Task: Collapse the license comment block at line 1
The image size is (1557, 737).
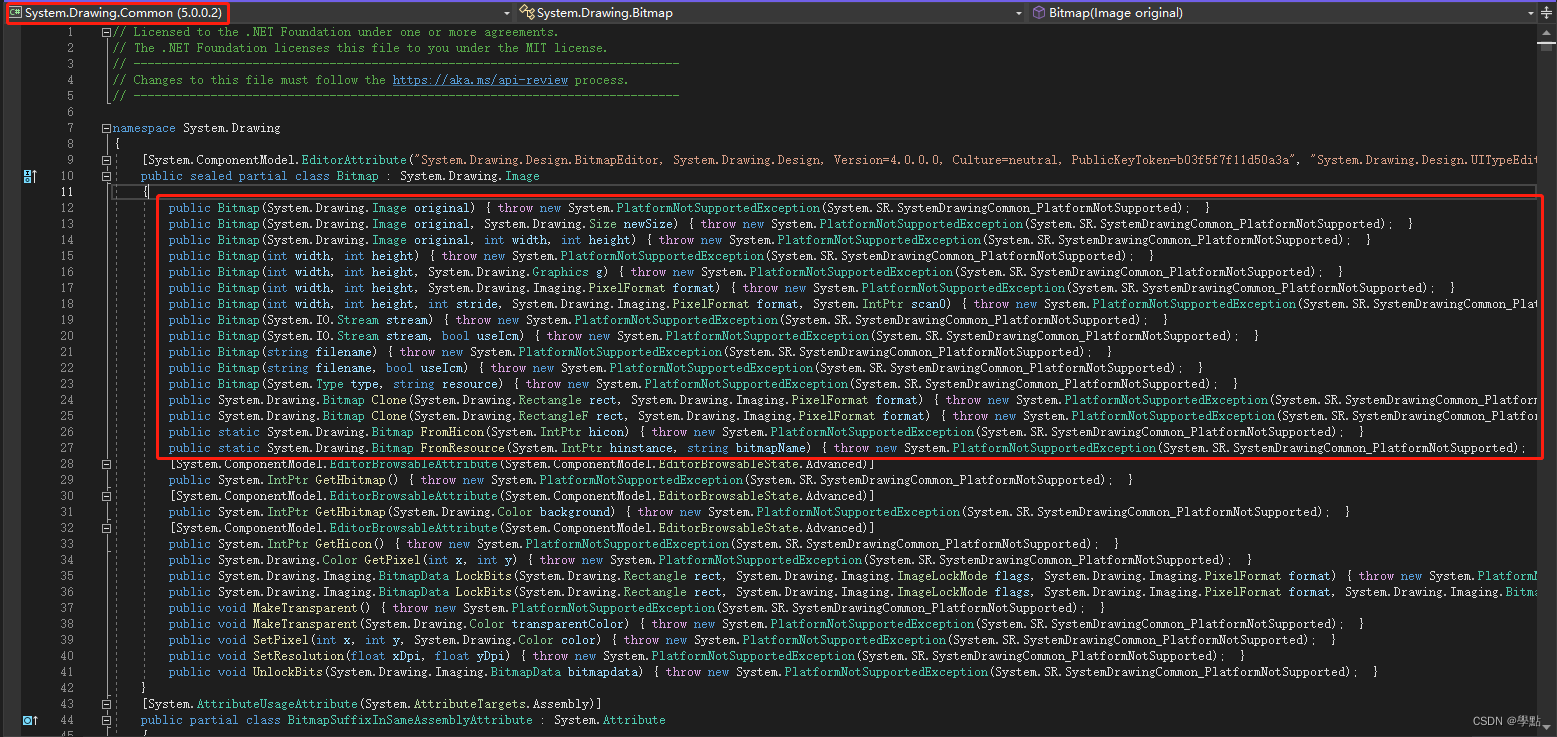Action: click(x=106, y=32)
